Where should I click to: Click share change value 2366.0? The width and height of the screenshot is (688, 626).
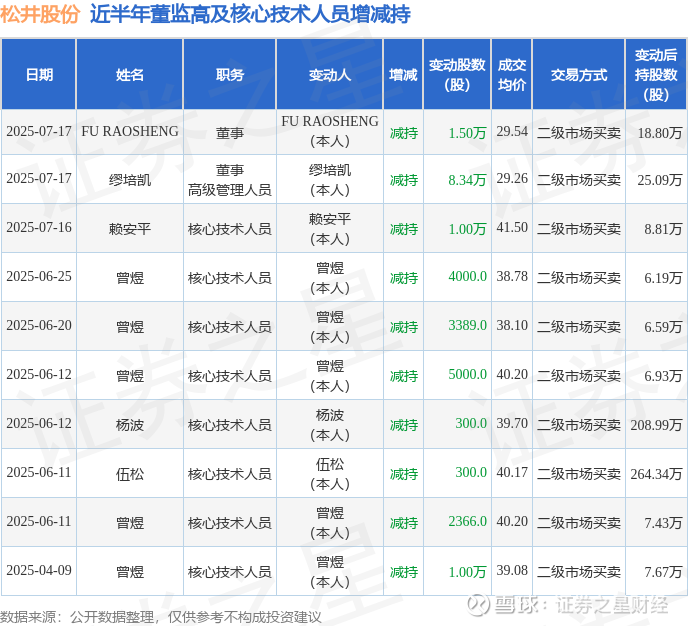[467, 521]
